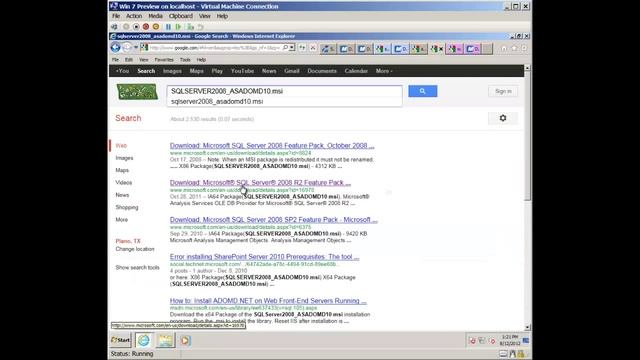
Task: Open the SQL Server 2008 R2 Feature Pack result
Action: [x=260, y=182]
